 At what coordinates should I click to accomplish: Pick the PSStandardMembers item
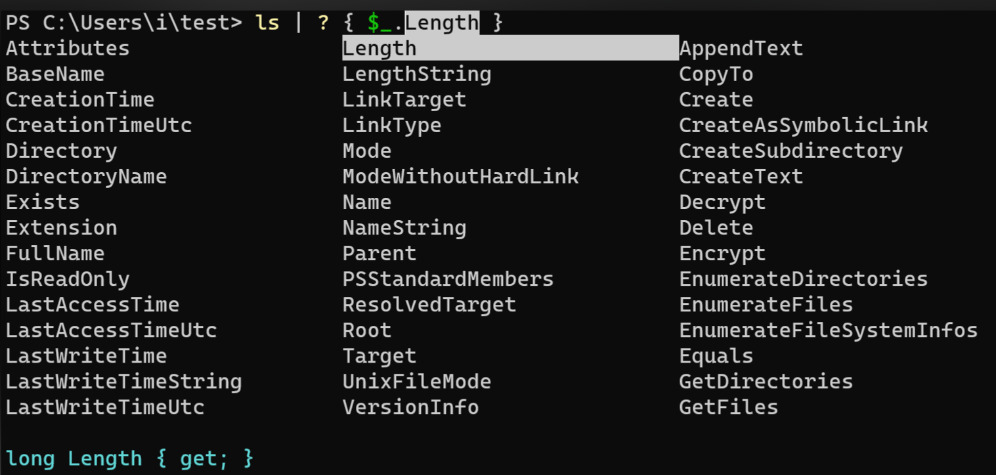click(x=448, y=279)
